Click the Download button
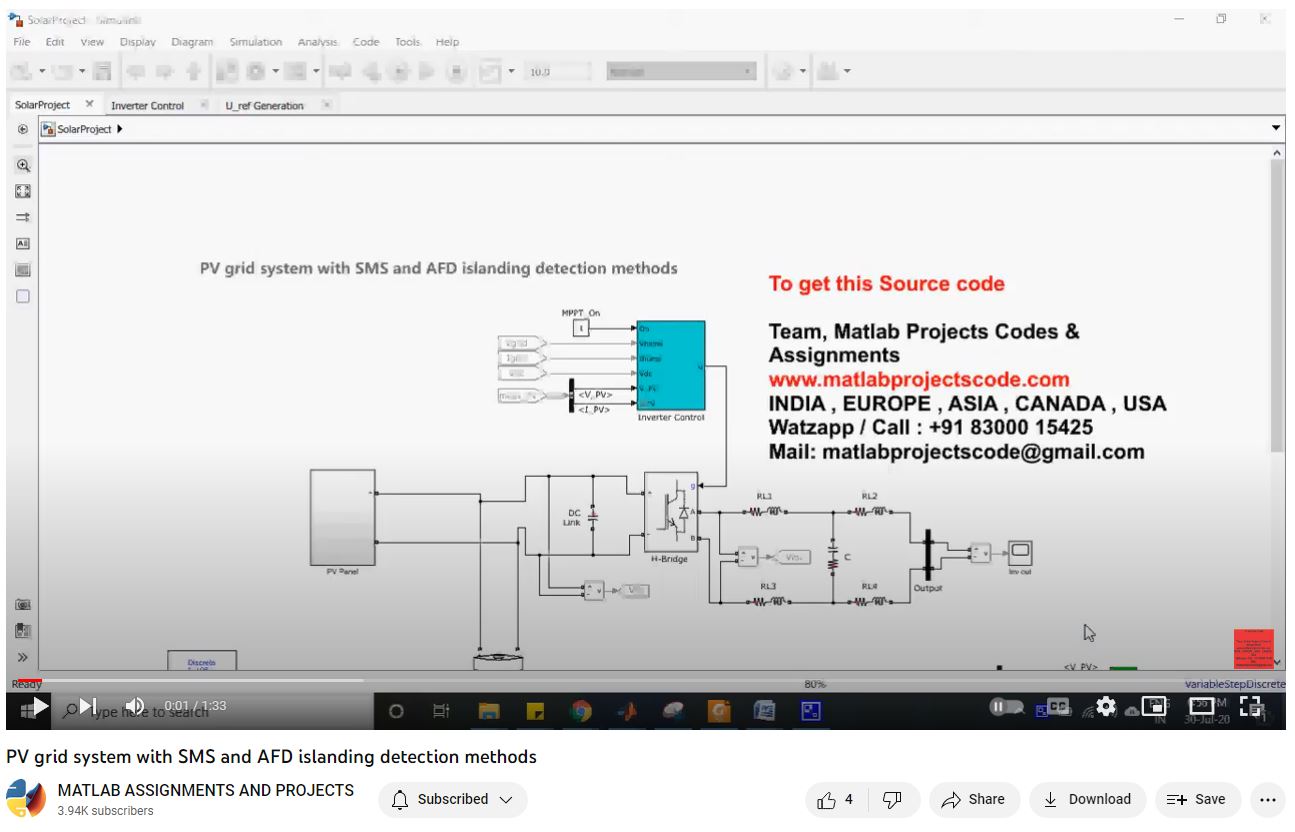The image size is (1295, 832). 1087,800
